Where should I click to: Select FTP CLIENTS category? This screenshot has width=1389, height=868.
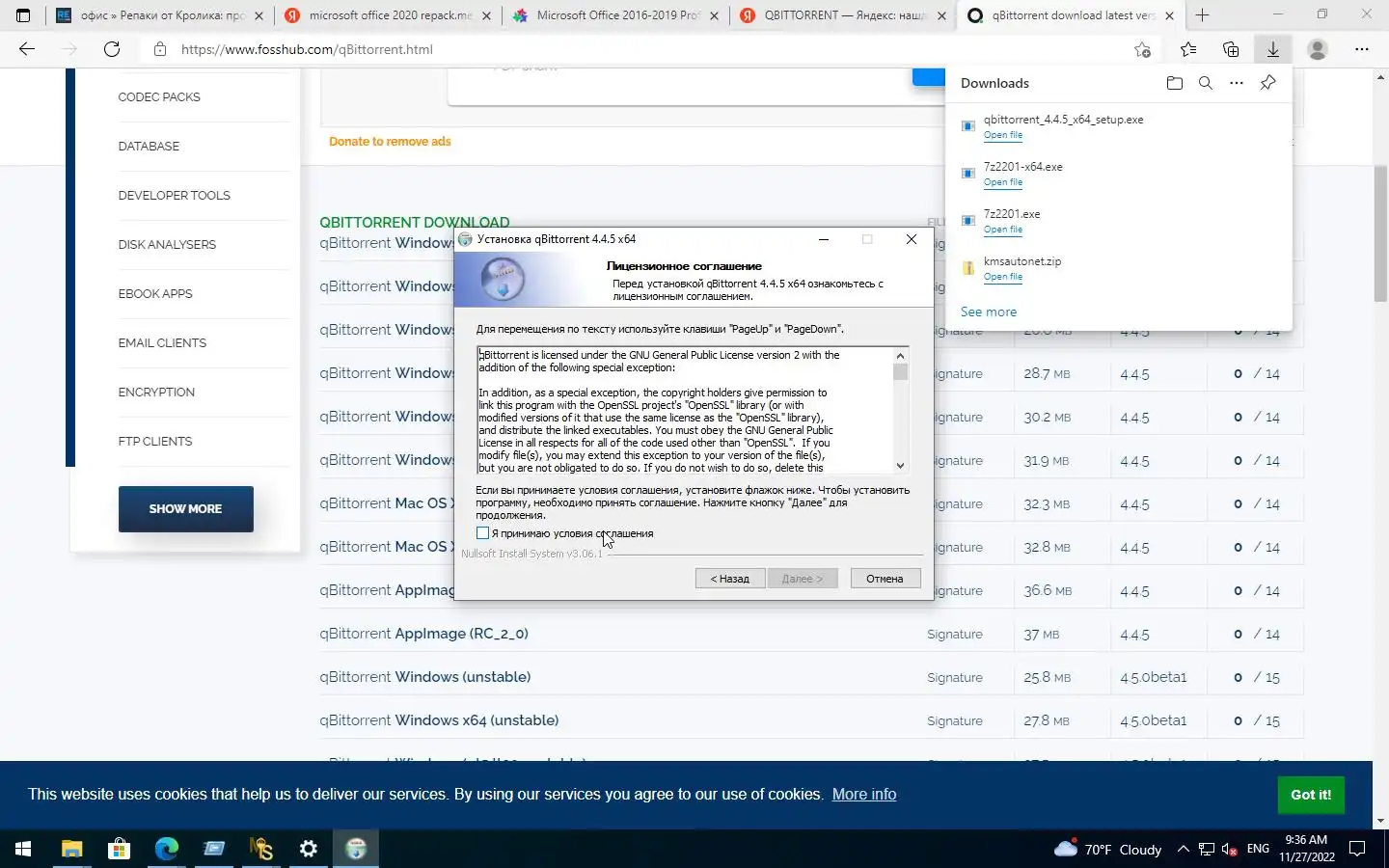(155, 442)
